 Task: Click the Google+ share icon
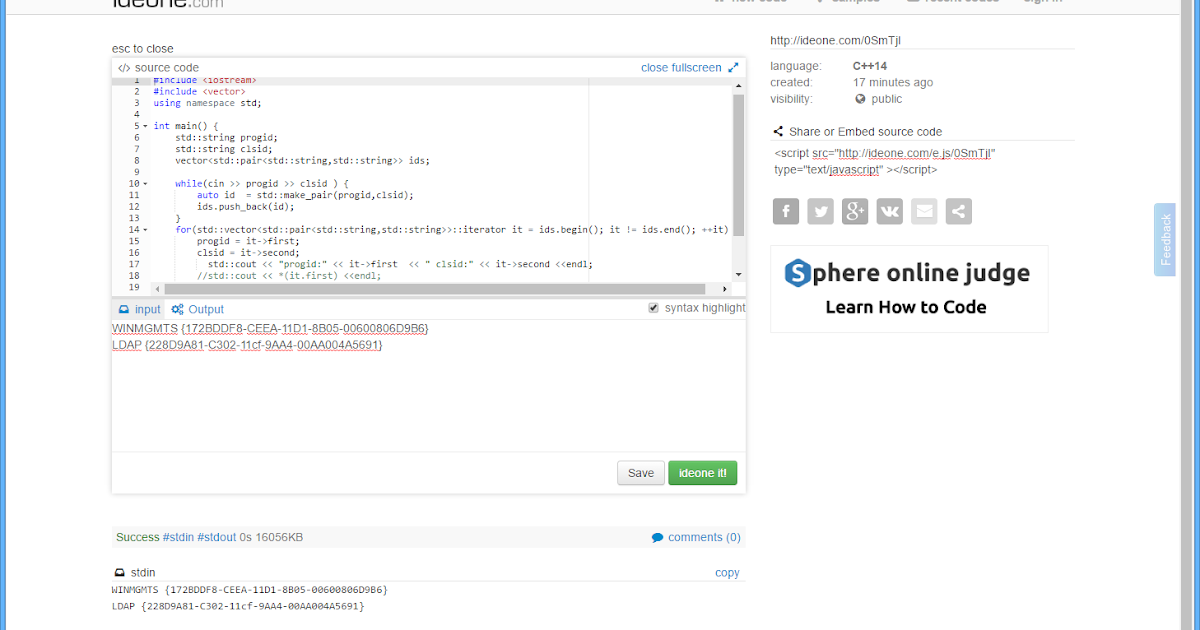854,211
